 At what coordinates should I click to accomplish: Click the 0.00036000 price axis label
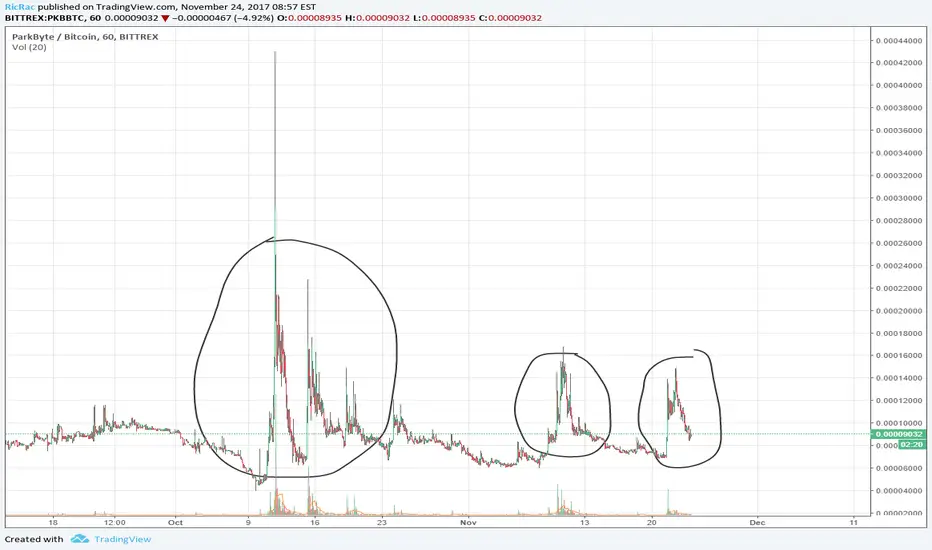tap(899, 131)
